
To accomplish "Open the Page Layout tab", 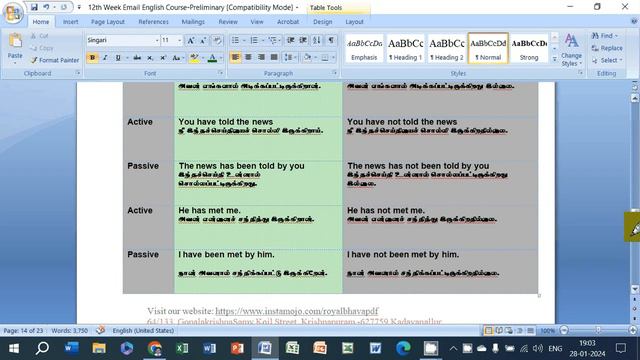I will pos(108,22).
